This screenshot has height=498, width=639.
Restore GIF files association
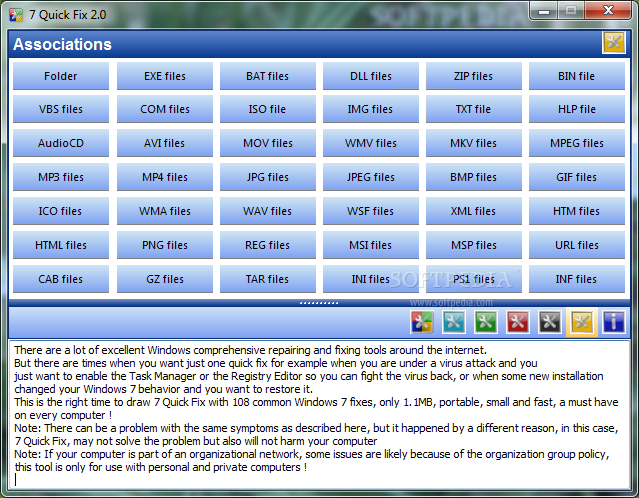(x=577, y=177)
